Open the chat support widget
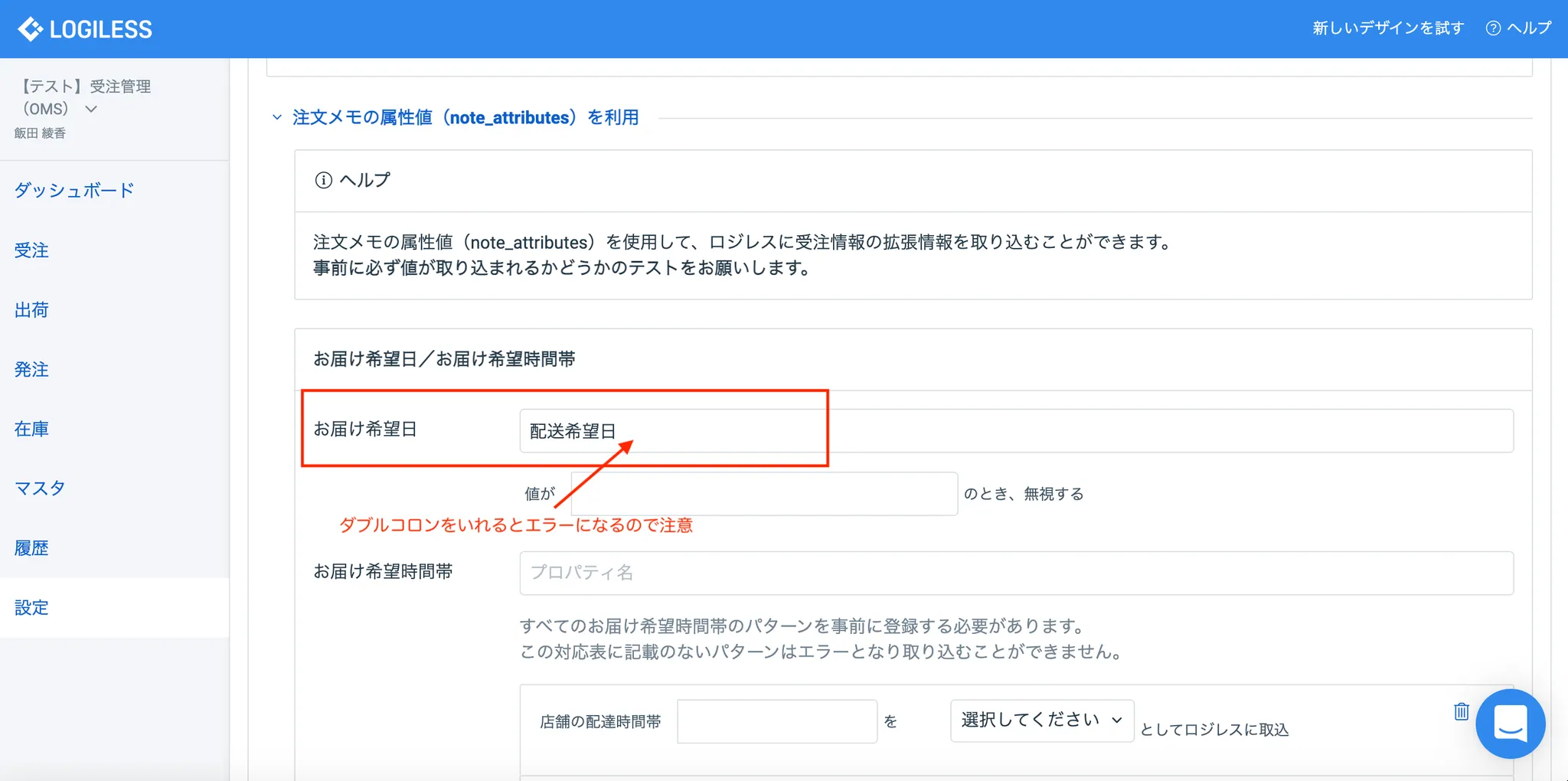This screenshot has height=781, width=1568. coord(1511,724)
